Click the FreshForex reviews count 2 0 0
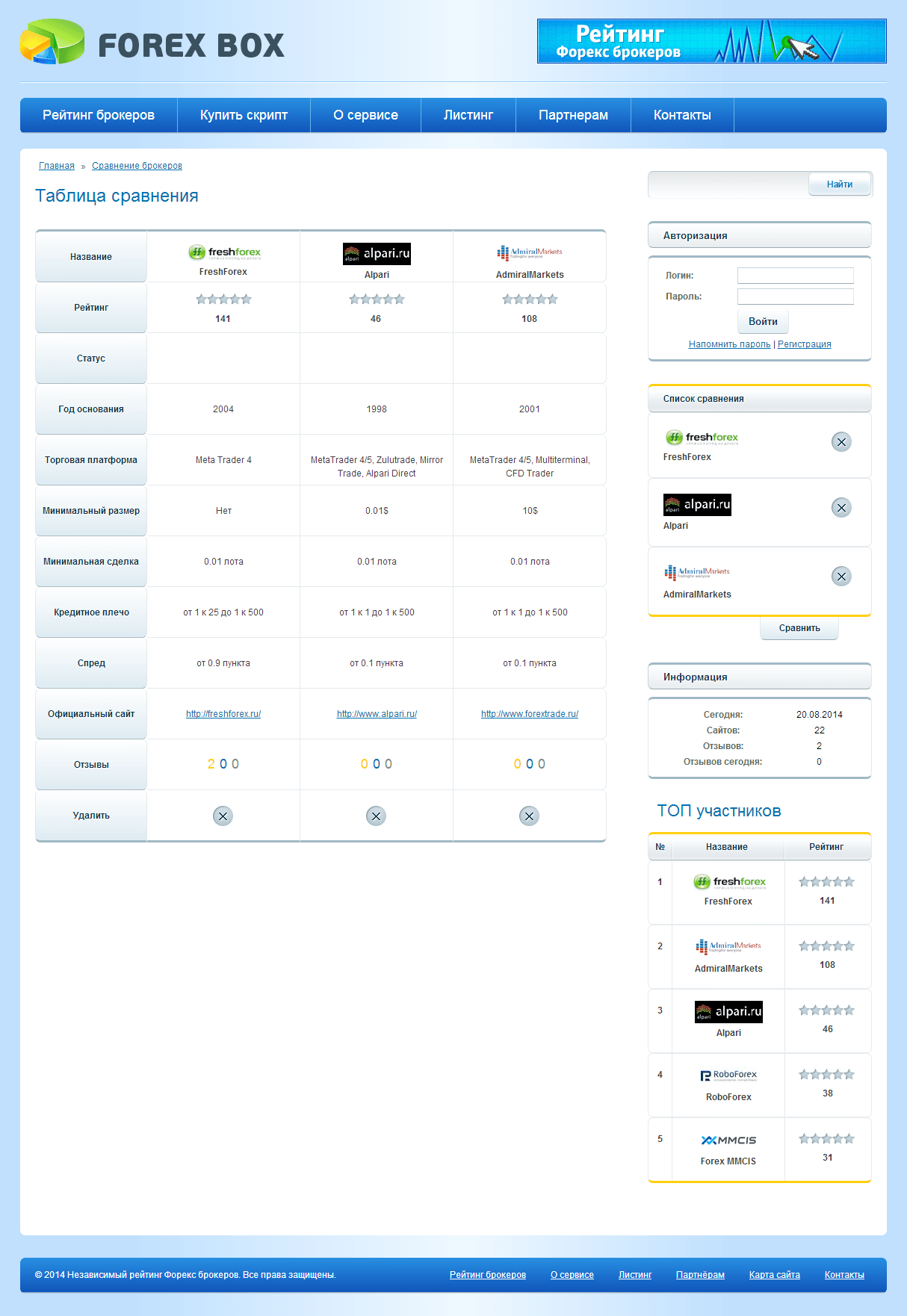 click(223, 764)
